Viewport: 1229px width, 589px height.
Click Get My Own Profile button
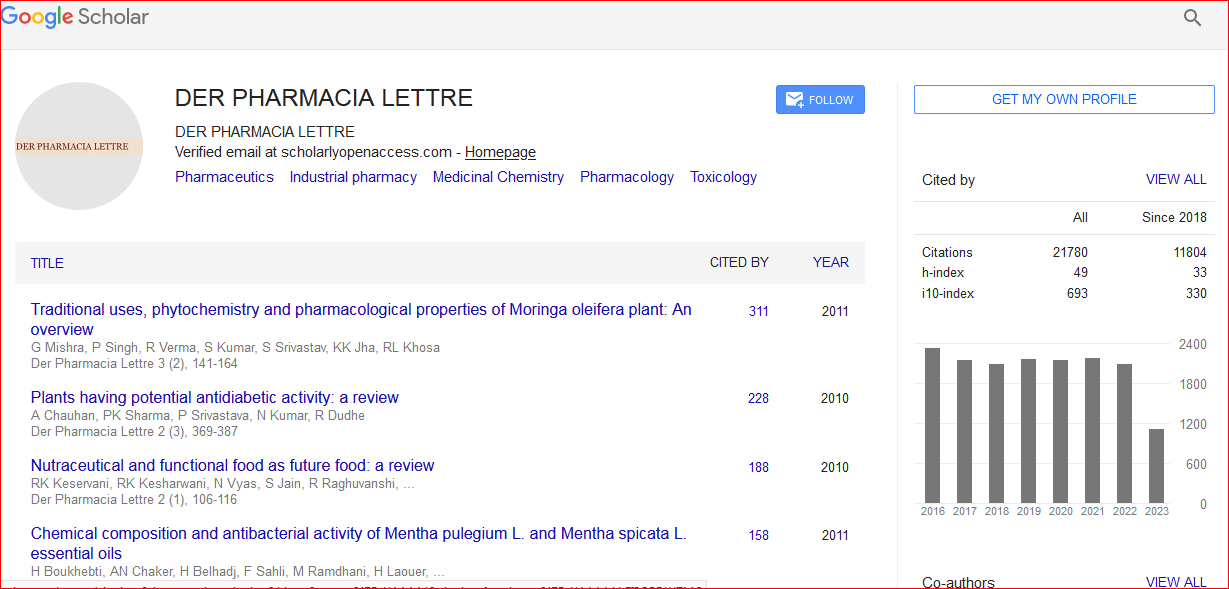click(x=1064, y=99)
